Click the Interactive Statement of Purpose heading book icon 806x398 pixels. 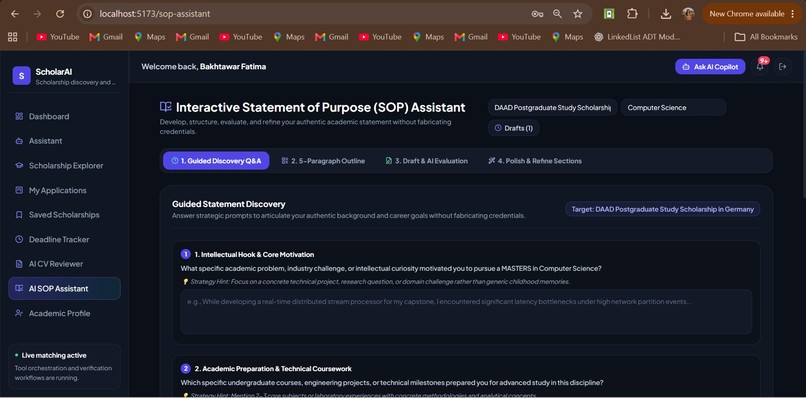[x=166, y=107]
